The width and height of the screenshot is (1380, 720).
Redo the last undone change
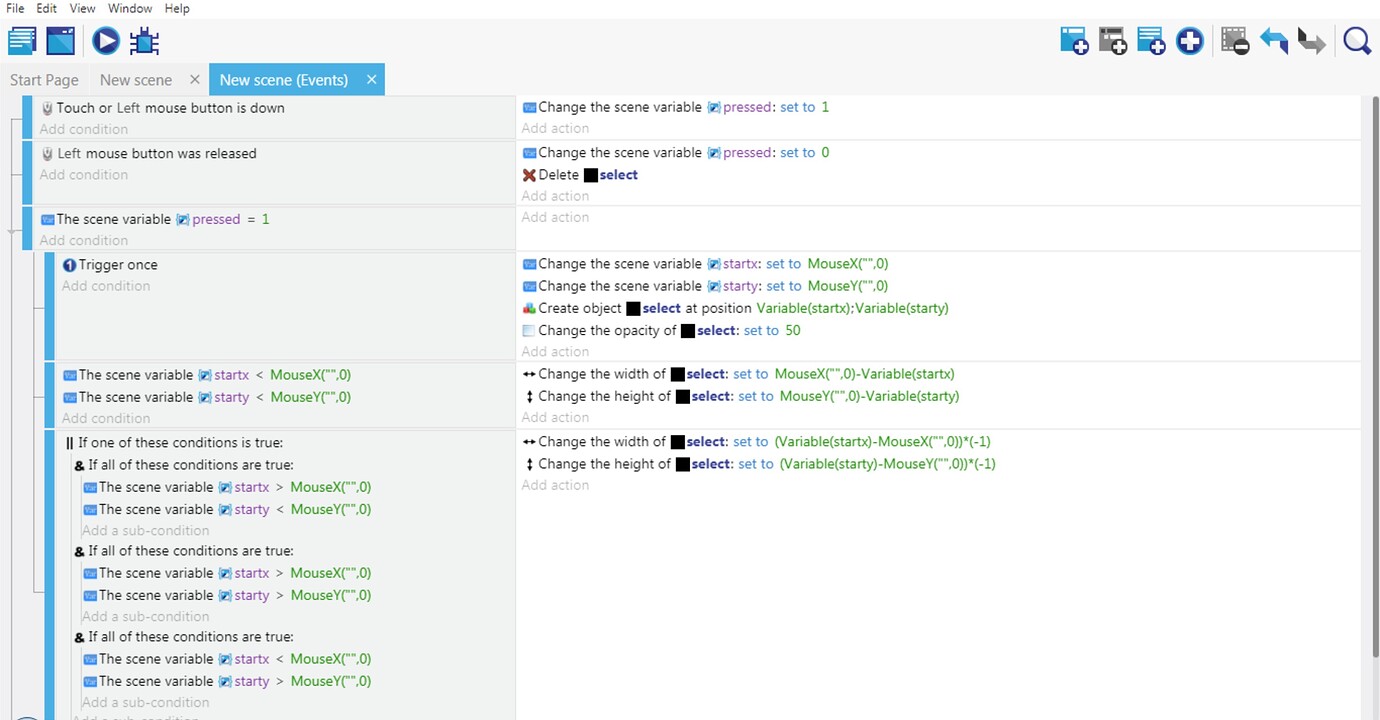(1311, 41)
